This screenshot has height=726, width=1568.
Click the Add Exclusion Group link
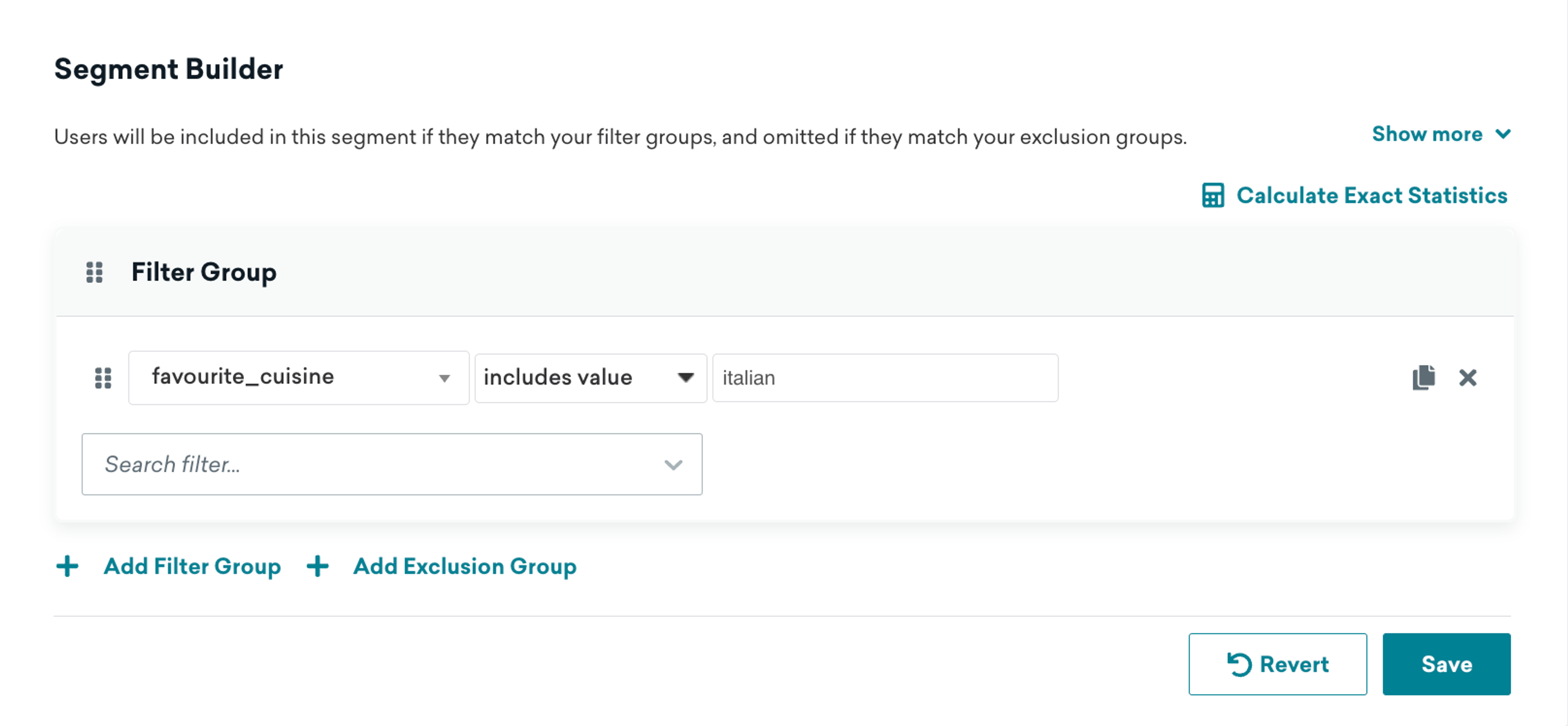click(x=464, y=566)
